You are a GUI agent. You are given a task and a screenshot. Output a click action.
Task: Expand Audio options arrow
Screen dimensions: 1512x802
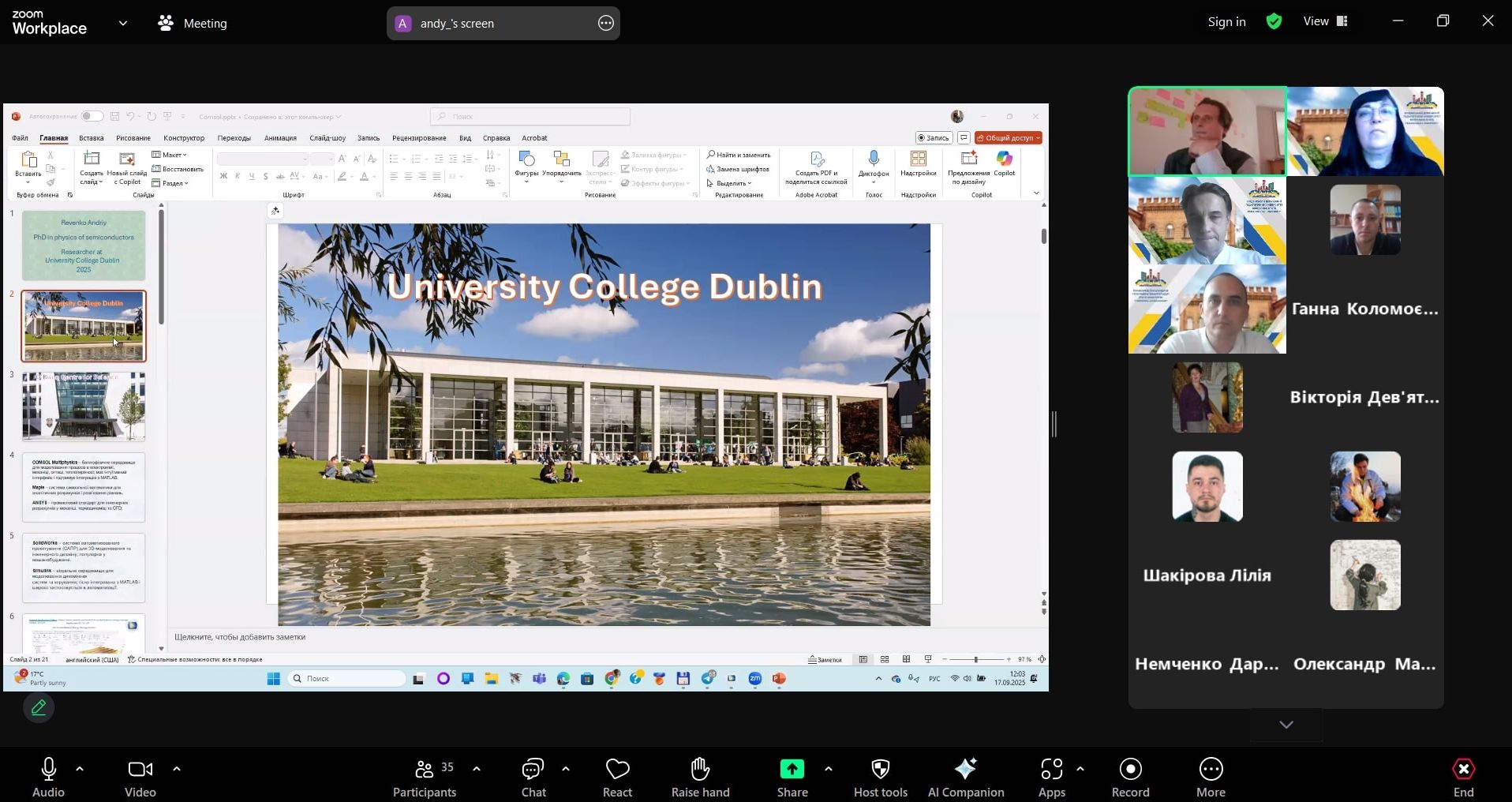(80, 769)
